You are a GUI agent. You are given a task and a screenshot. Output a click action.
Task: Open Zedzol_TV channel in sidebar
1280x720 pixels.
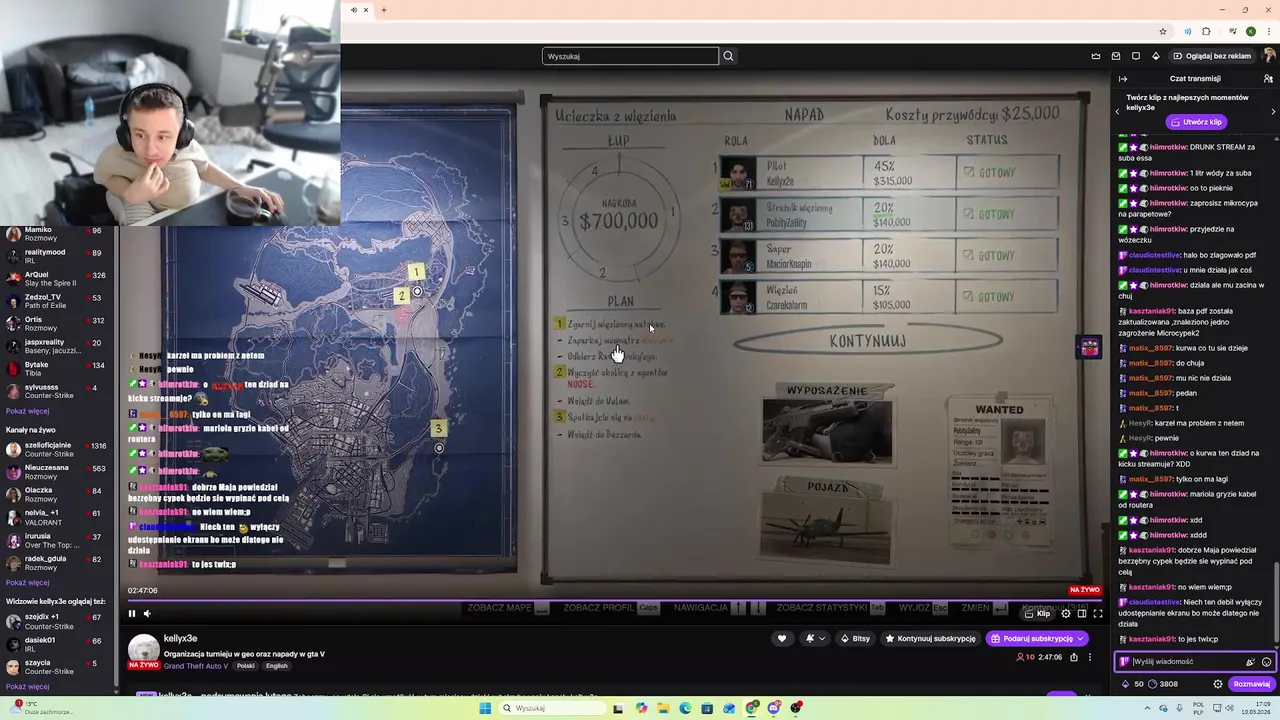pyautogui.click(x=59, y=301)
